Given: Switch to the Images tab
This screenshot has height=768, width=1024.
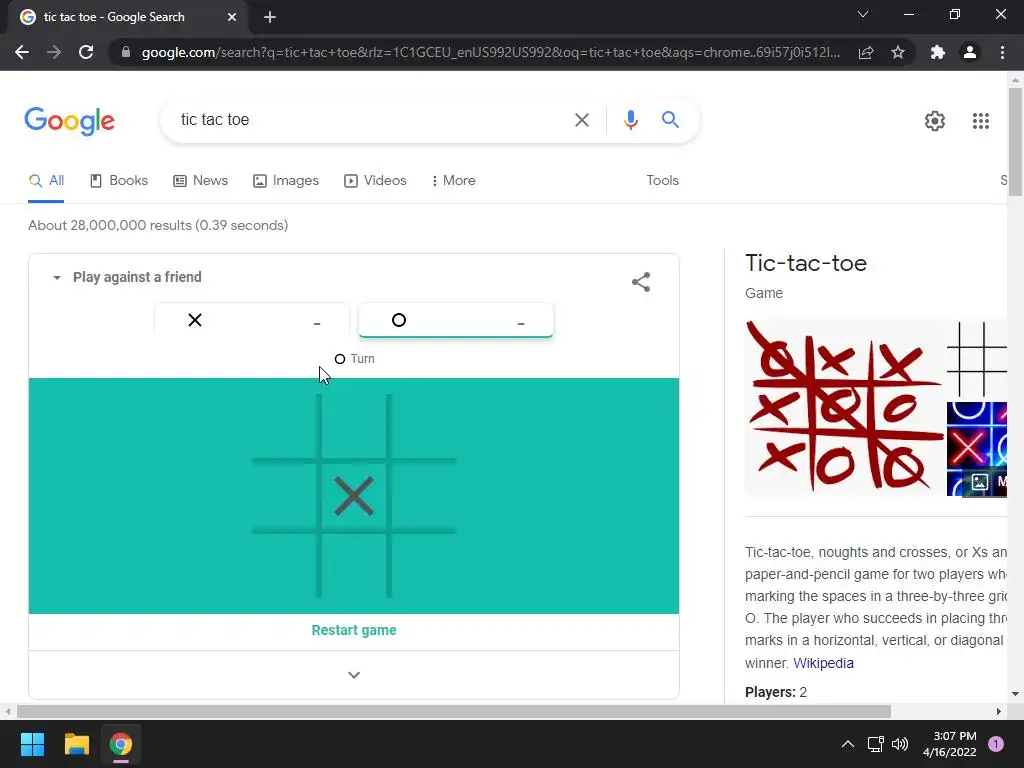Looking at the screenshot, I should point(286,180).
